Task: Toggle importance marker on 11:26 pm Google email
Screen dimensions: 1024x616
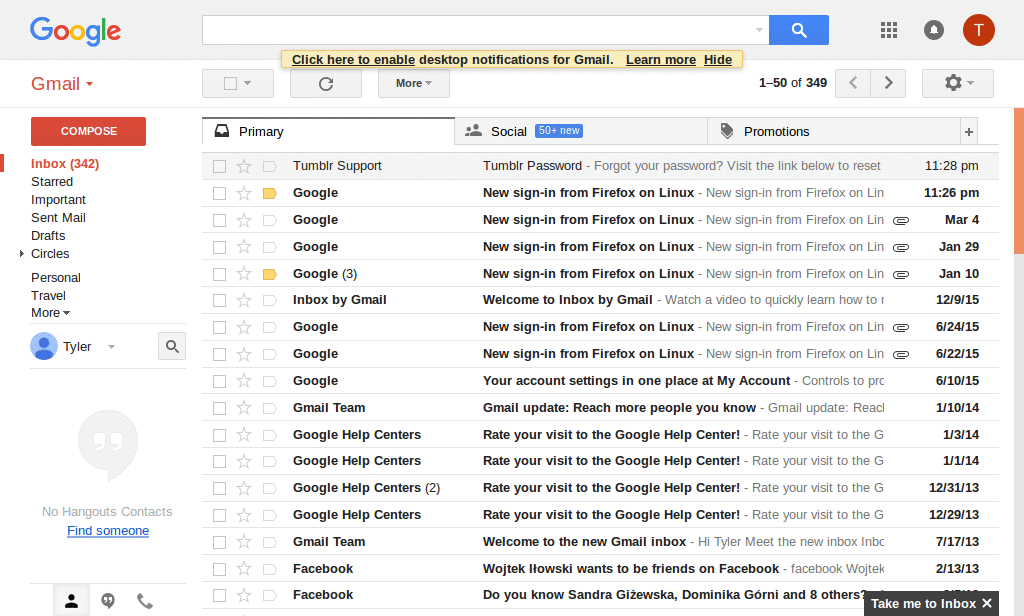Action: (270, 193)
